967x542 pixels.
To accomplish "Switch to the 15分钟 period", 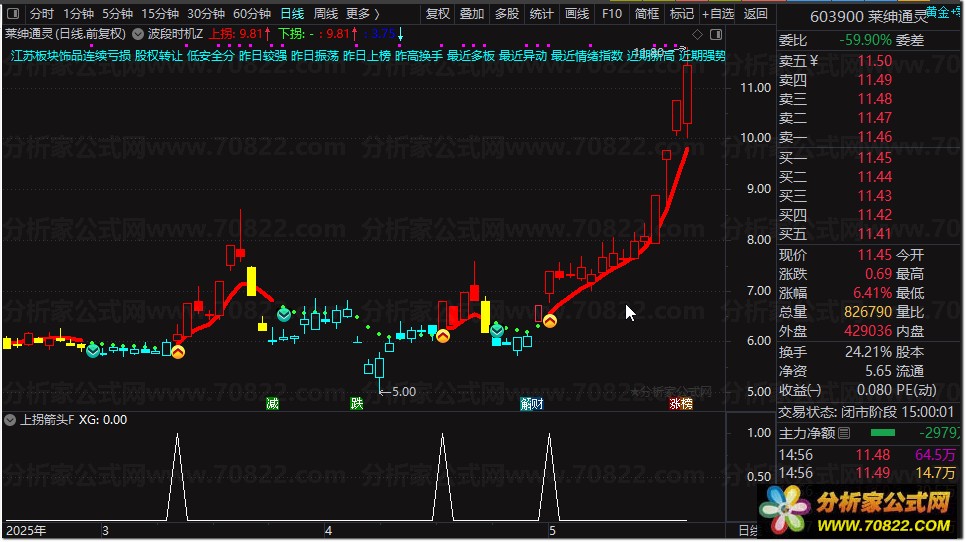I will pyautogui.click(x=160, y=14).
